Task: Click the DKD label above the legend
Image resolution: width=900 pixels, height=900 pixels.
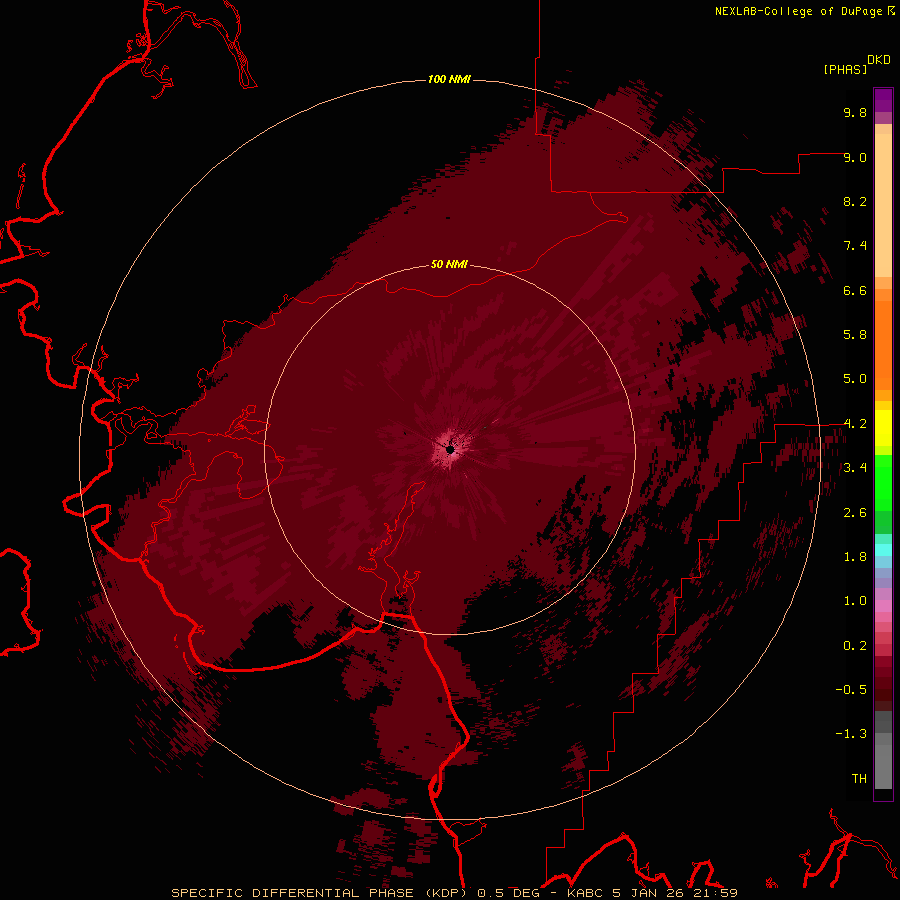Action: pyautogui.click(x=878, y=60)
